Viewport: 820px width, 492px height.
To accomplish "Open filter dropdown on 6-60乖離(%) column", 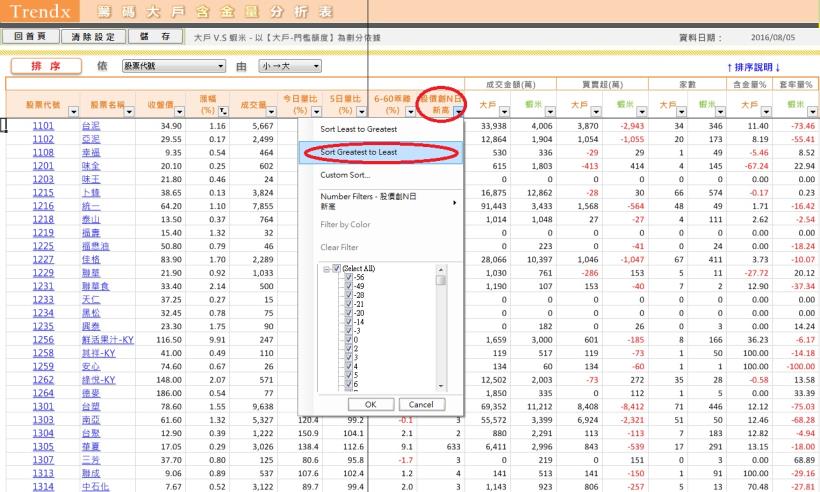I will click(x=411, y=111).
